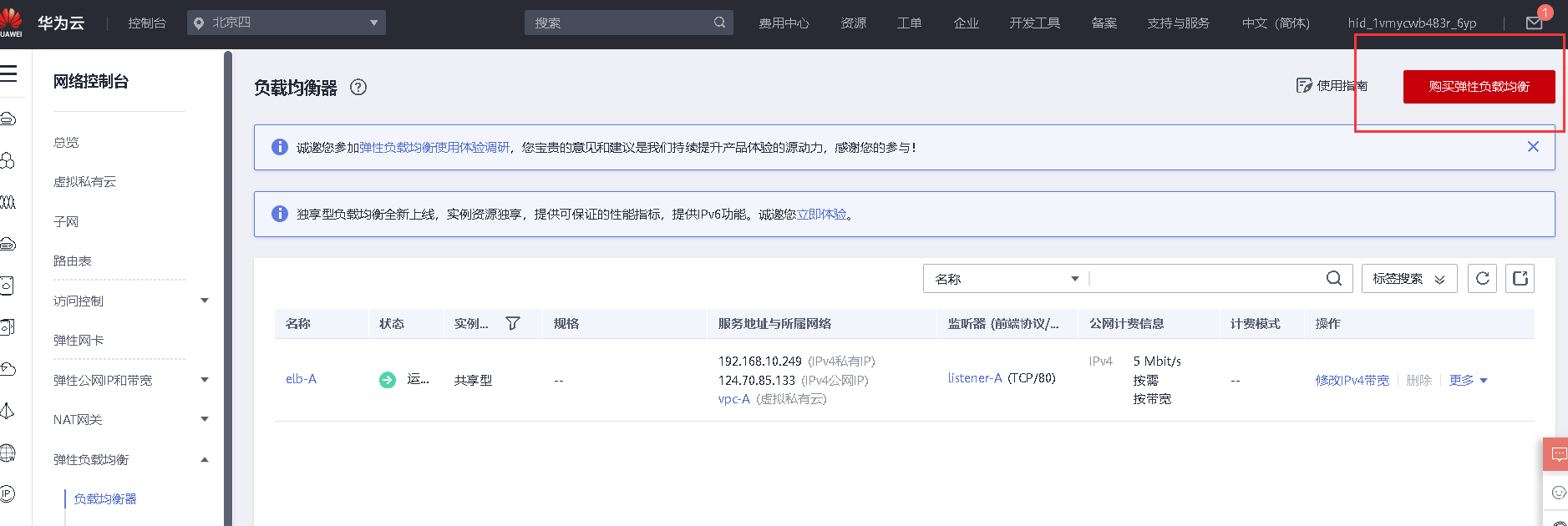The image size is (1568, 526).
Task: Select 负载均衡器 in the sidebar
Action: (104, 499)
